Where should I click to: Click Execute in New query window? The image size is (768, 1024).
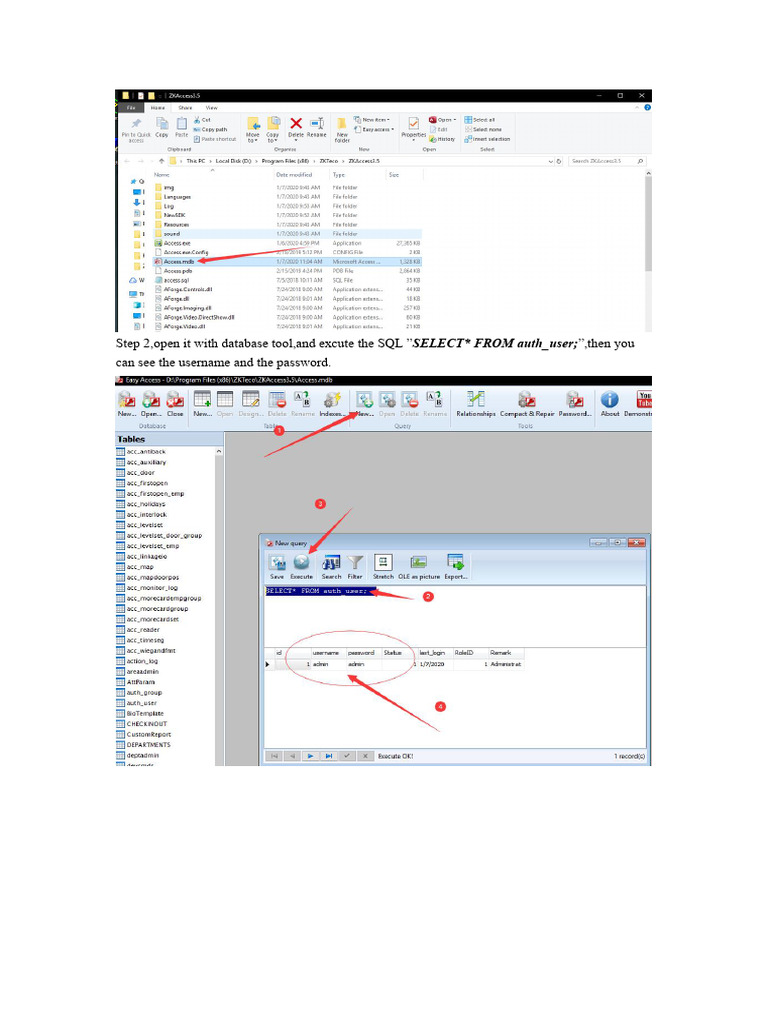click(x=301, y=567)
